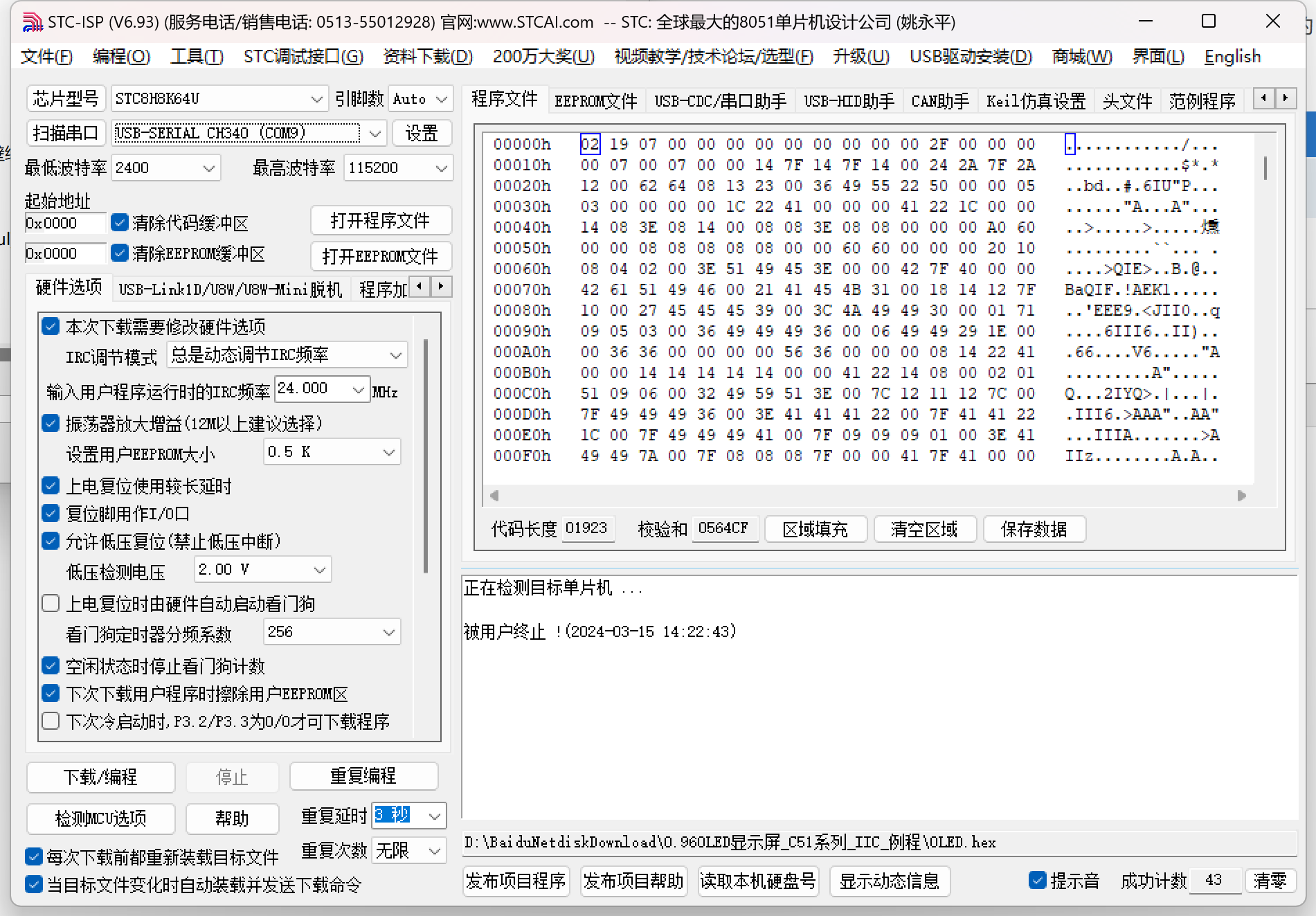Click 下载/编程 button

point(100,777)
